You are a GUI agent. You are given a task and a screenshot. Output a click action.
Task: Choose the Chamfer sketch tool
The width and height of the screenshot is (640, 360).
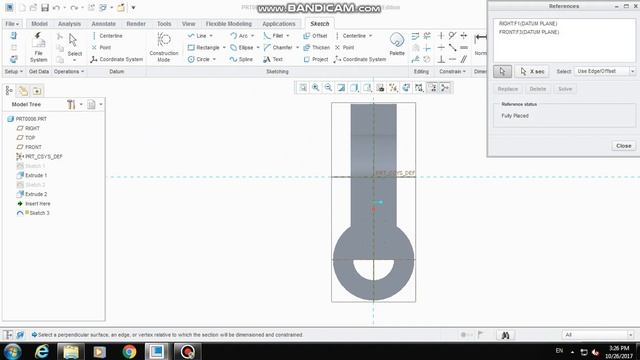coord(278,48)
